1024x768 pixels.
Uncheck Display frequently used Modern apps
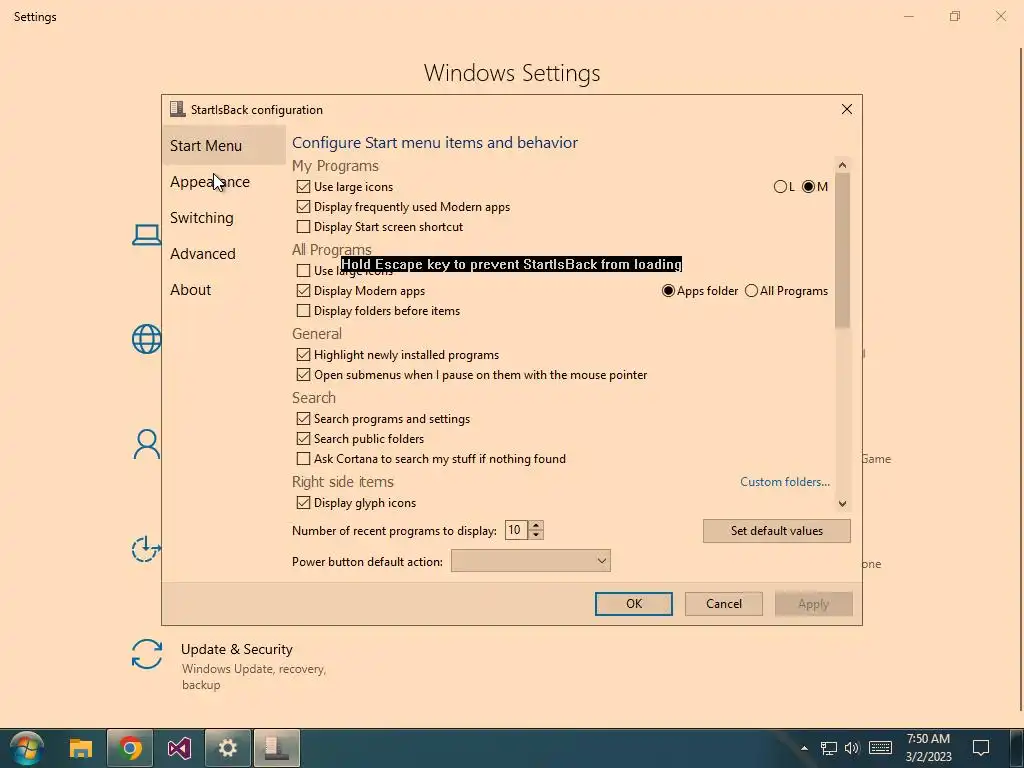pyautogui.click(x=303, y=207)
